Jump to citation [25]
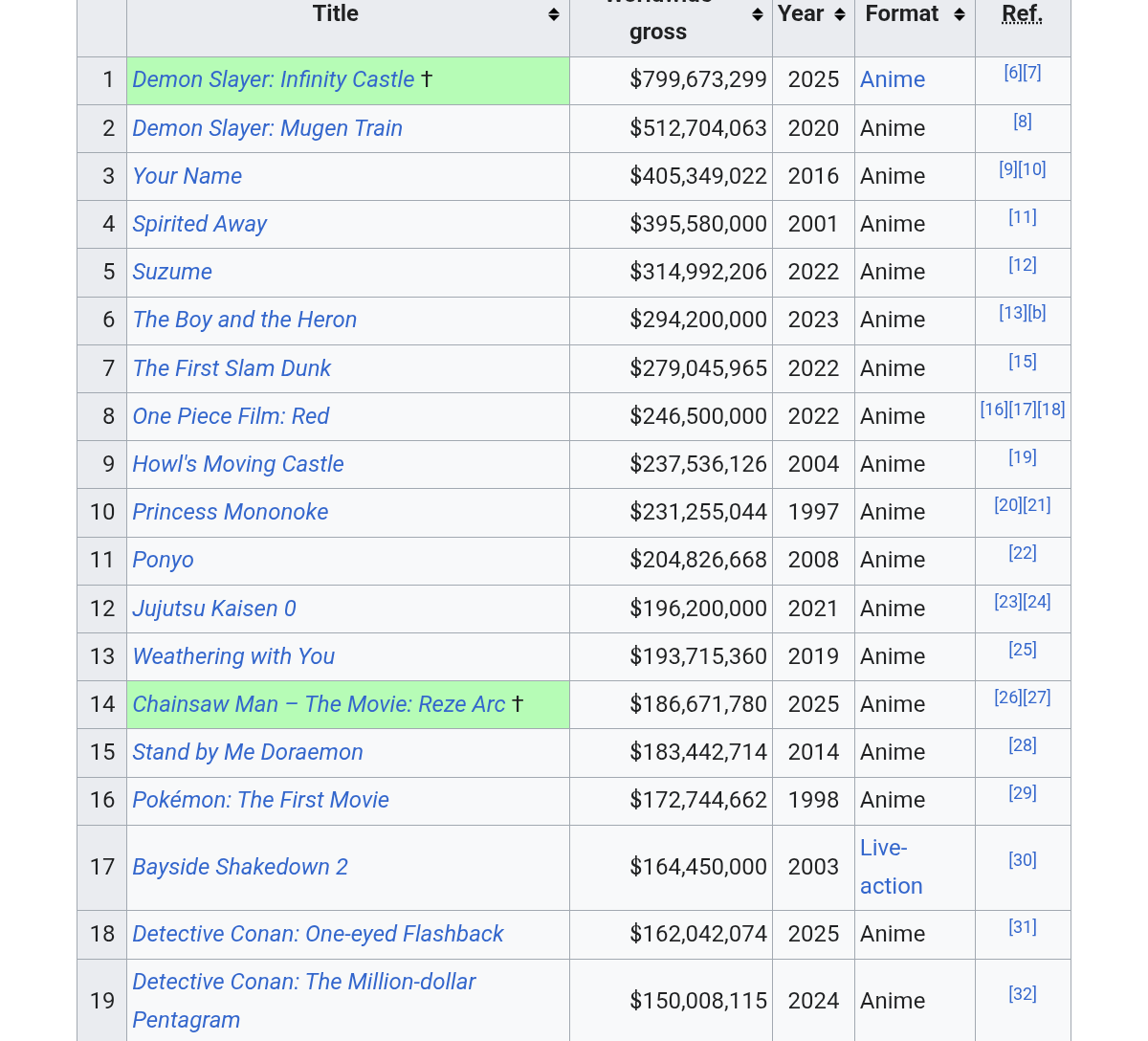The width and height of the screenshot is (1148, 1041). coord(1023,650)
